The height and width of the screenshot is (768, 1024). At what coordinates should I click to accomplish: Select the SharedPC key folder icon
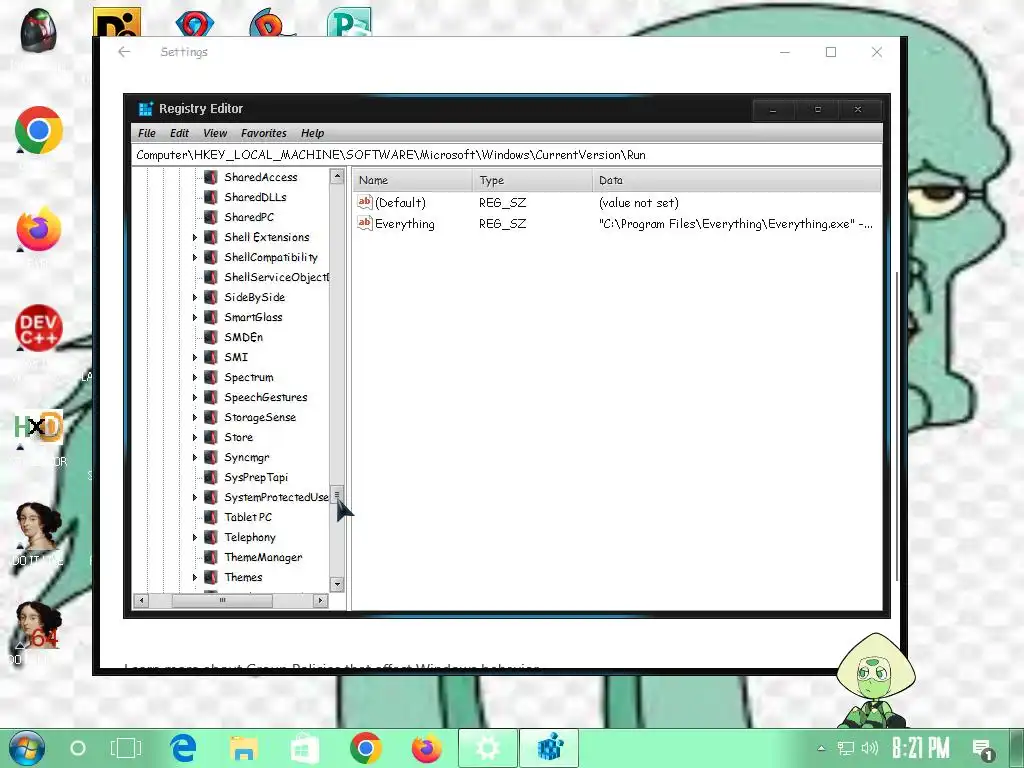coord(211,217)
